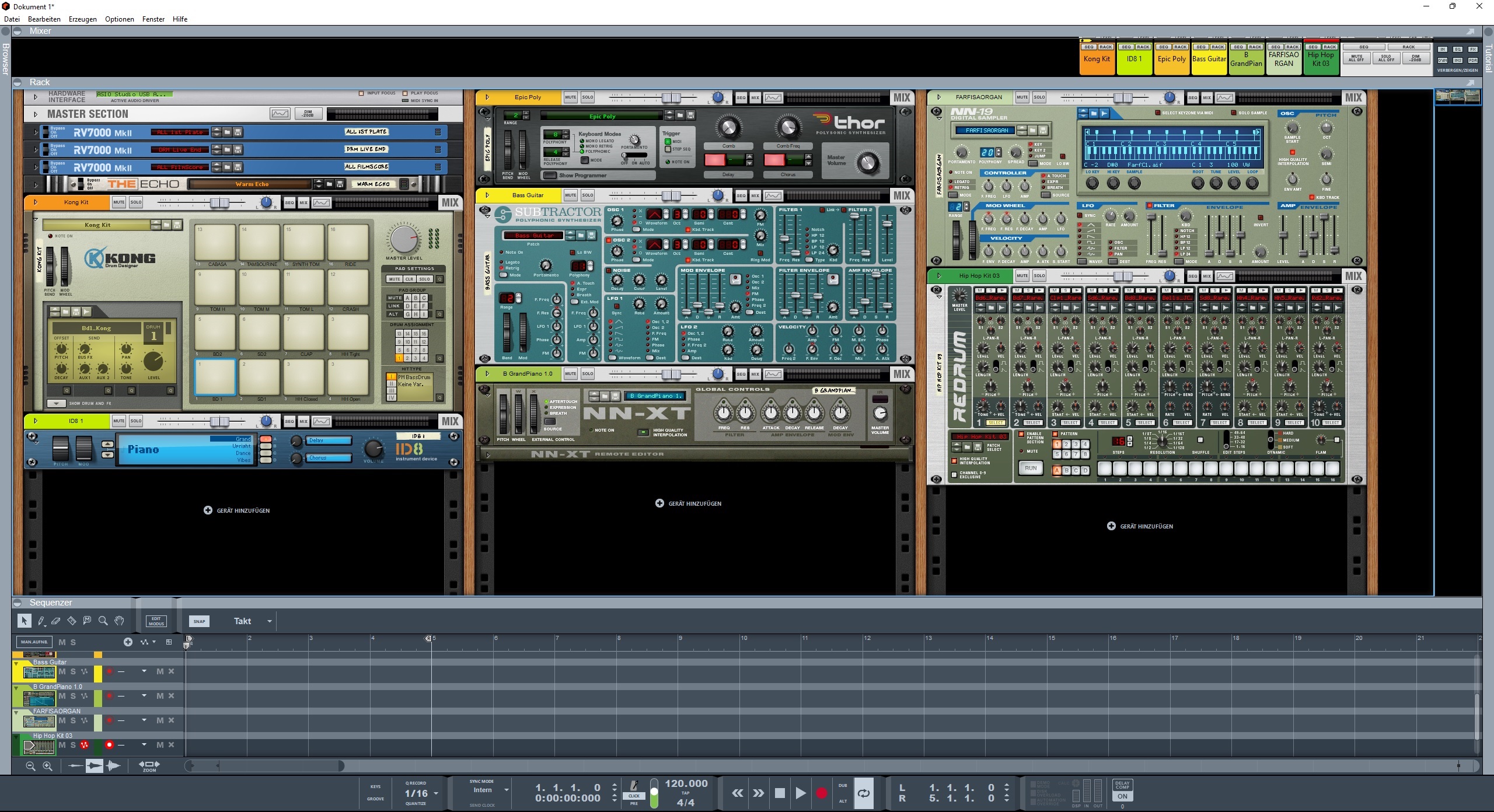Screen dimensions: 1494x812
Task: Click the Redrum step 1 button
Action: [x=1105, y=468]
